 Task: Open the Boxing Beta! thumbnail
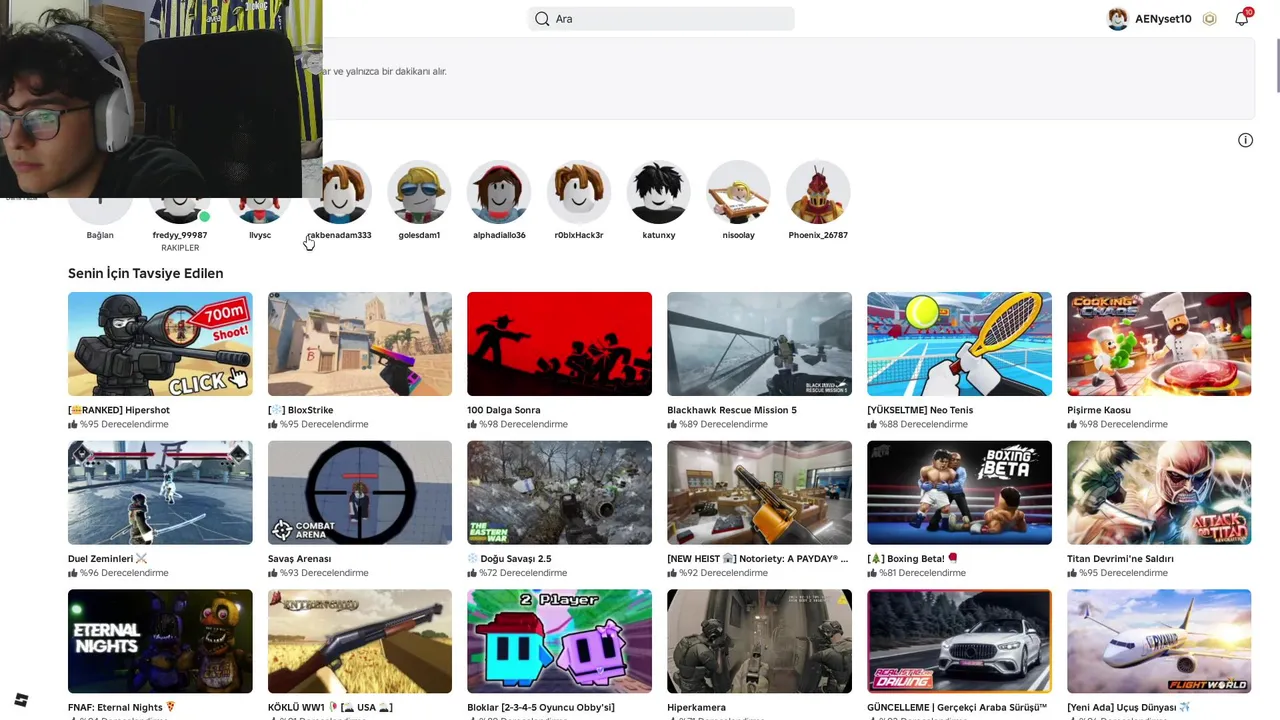959,493
